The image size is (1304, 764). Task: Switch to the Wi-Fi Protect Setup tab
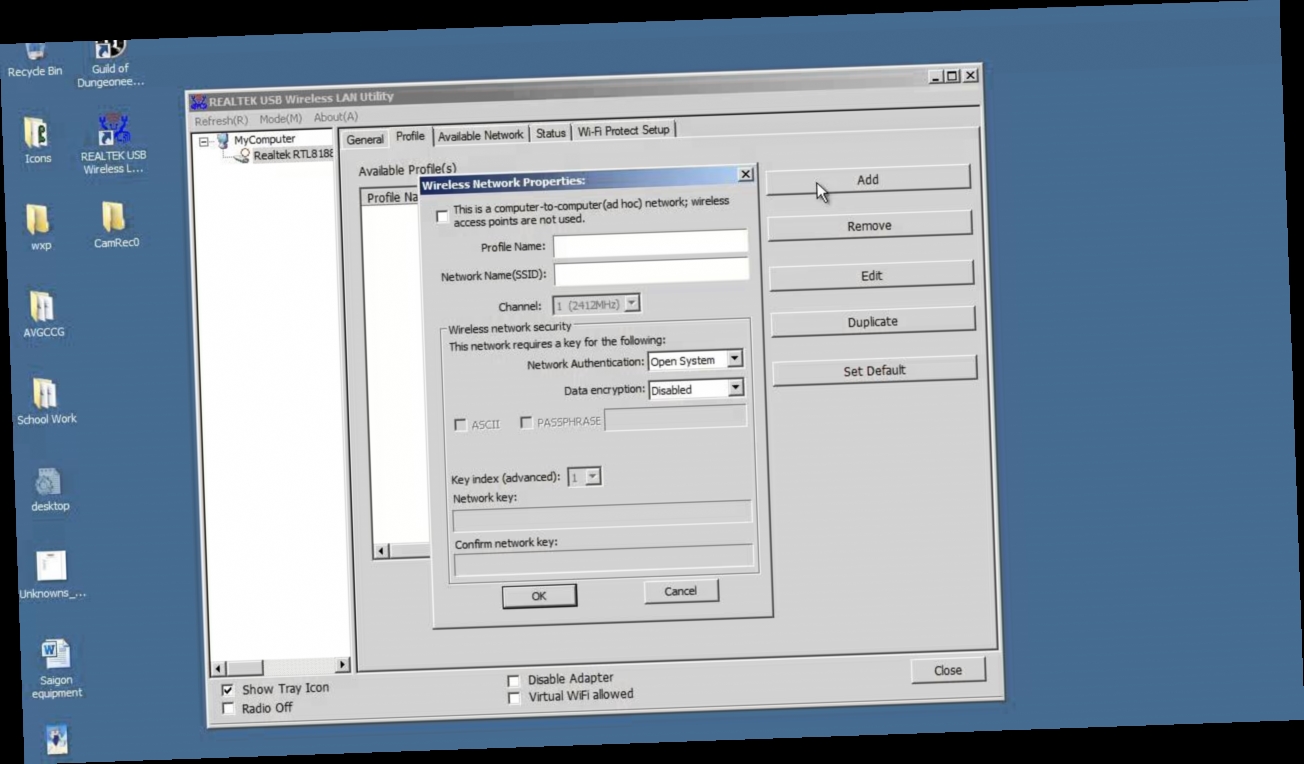(624, 131)
